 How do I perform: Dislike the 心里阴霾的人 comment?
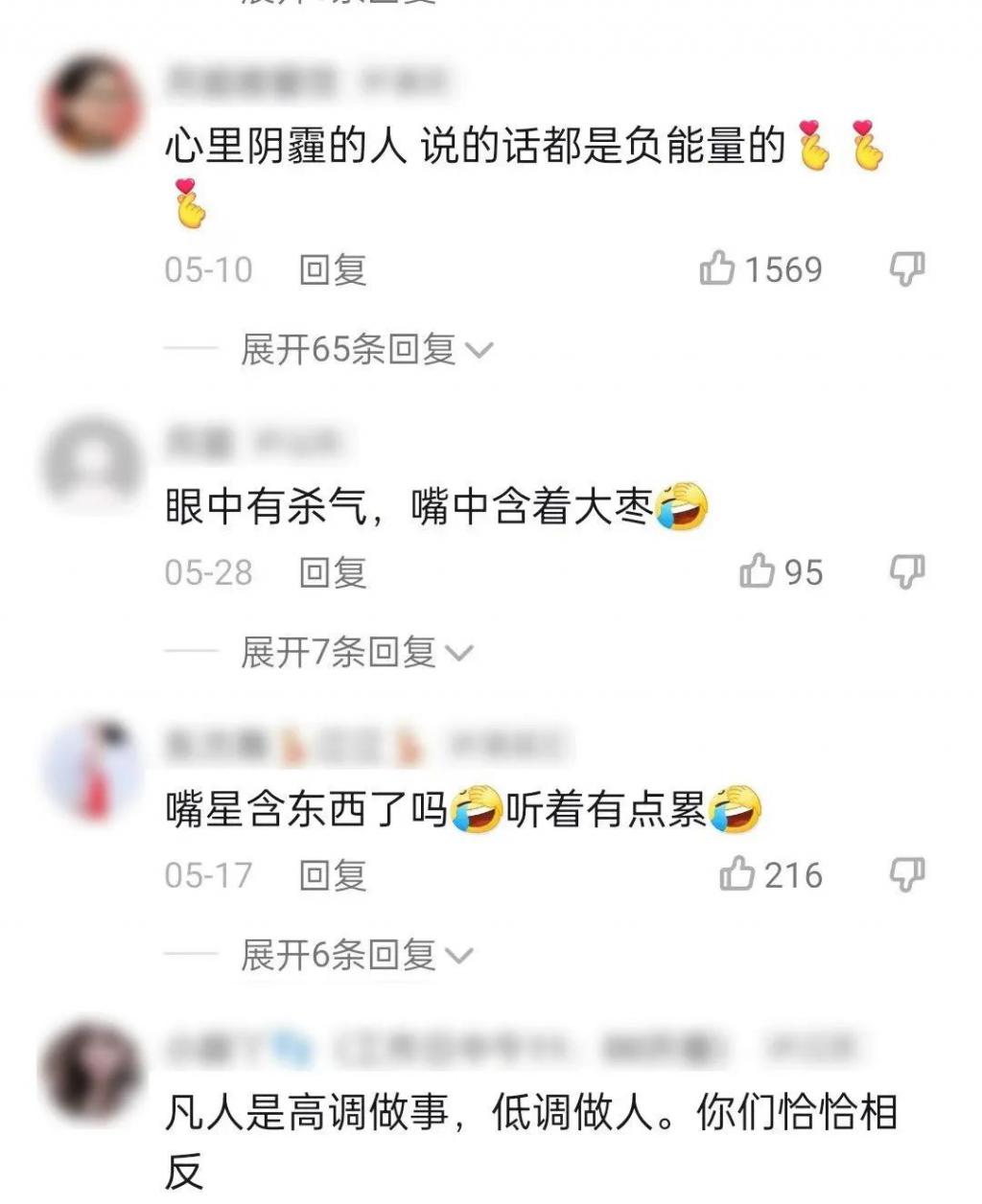click(906, 270)
